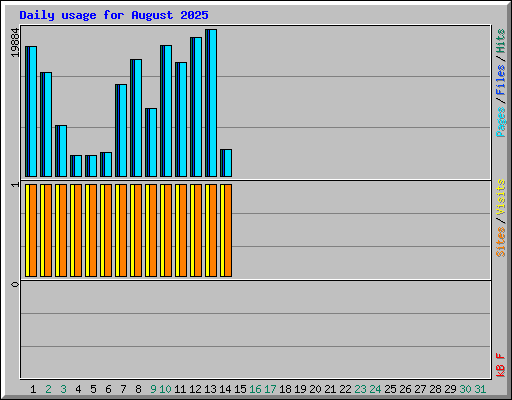Click the cyan usage bar for day 12
This screenshot has width=512, height=400.
click(198, 107)
